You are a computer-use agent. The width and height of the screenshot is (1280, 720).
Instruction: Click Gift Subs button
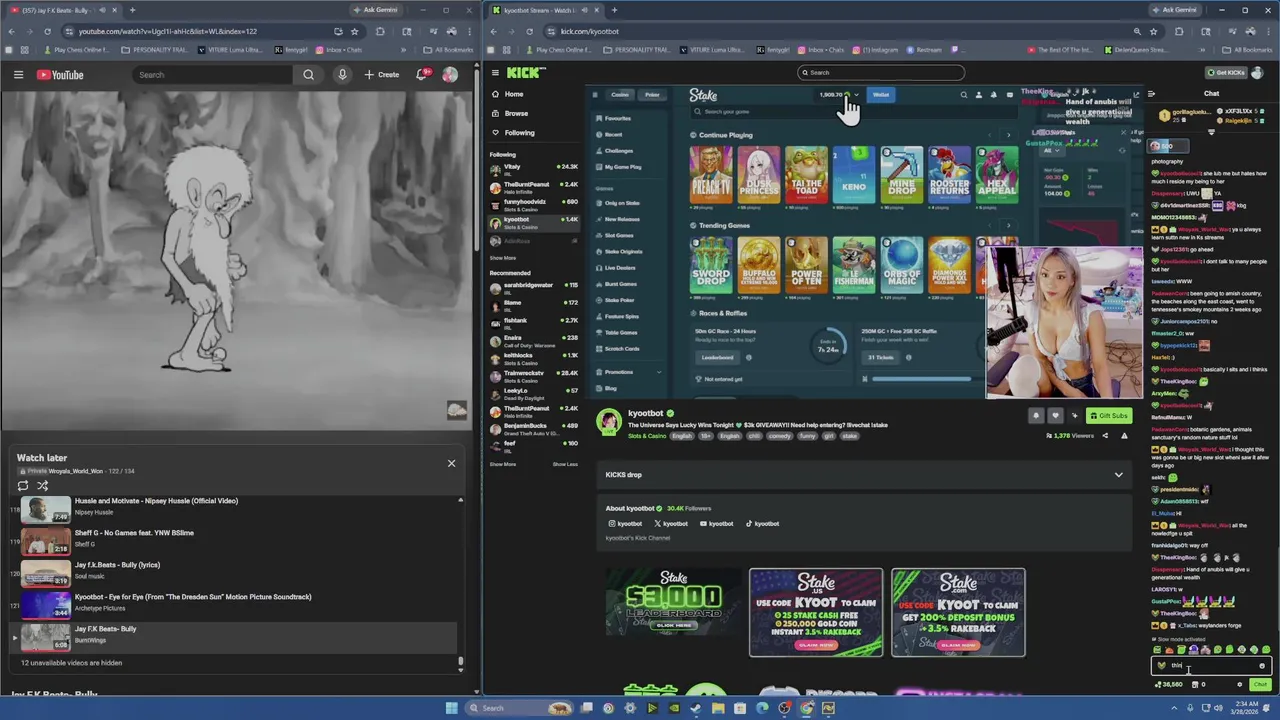click(x=1109, y=416)
